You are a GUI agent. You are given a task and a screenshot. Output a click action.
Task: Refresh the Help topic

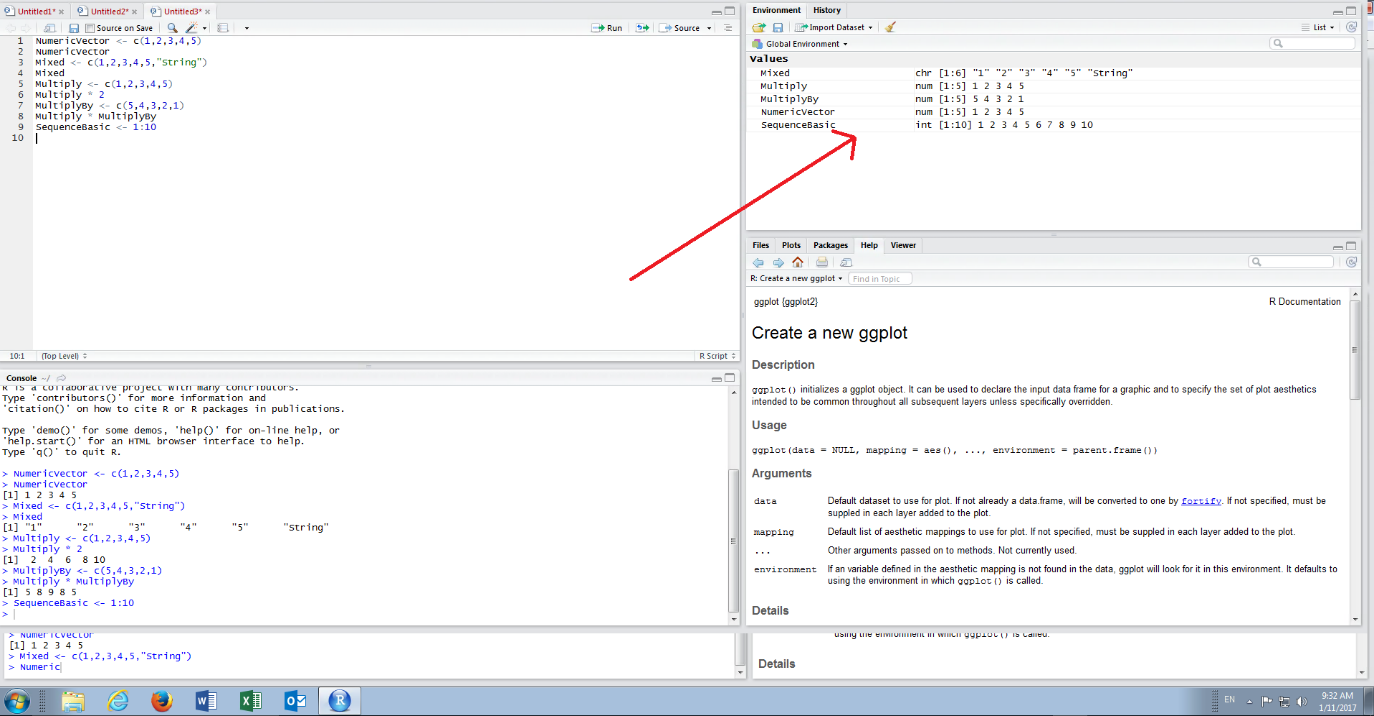1351,262
